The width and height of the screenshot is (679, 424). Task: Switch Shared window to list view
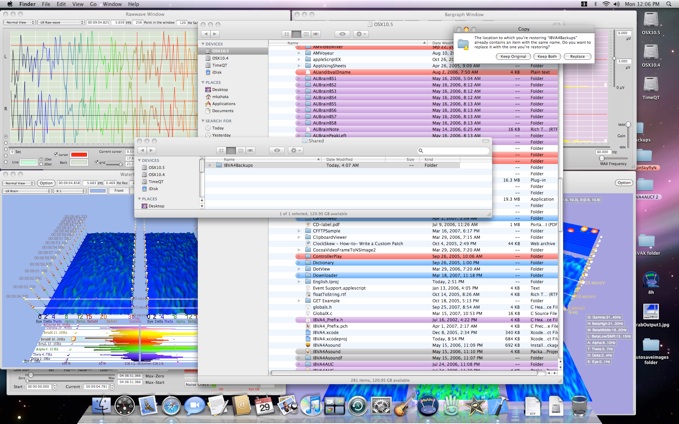pos(231,150)
